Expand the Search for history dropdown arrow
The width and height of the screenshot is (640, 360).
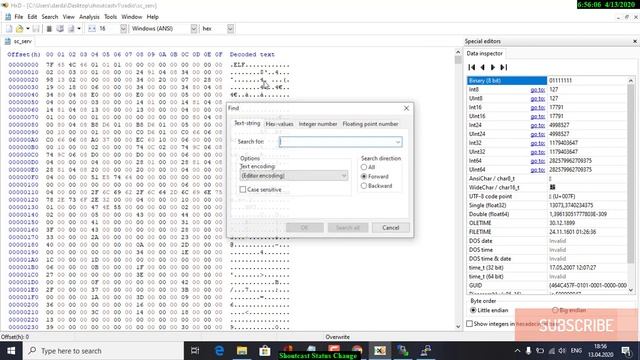coord(398,142)
